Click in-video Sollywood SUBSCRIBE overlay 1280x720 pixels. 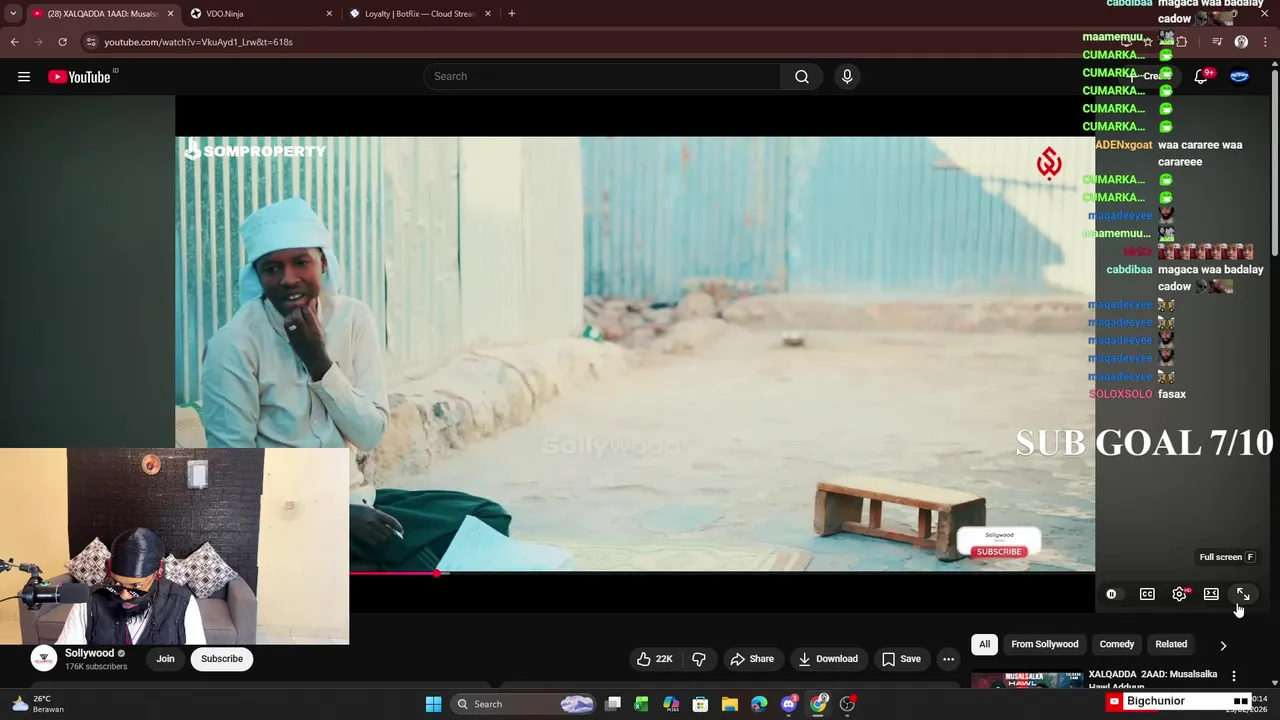tap(999, 552)
